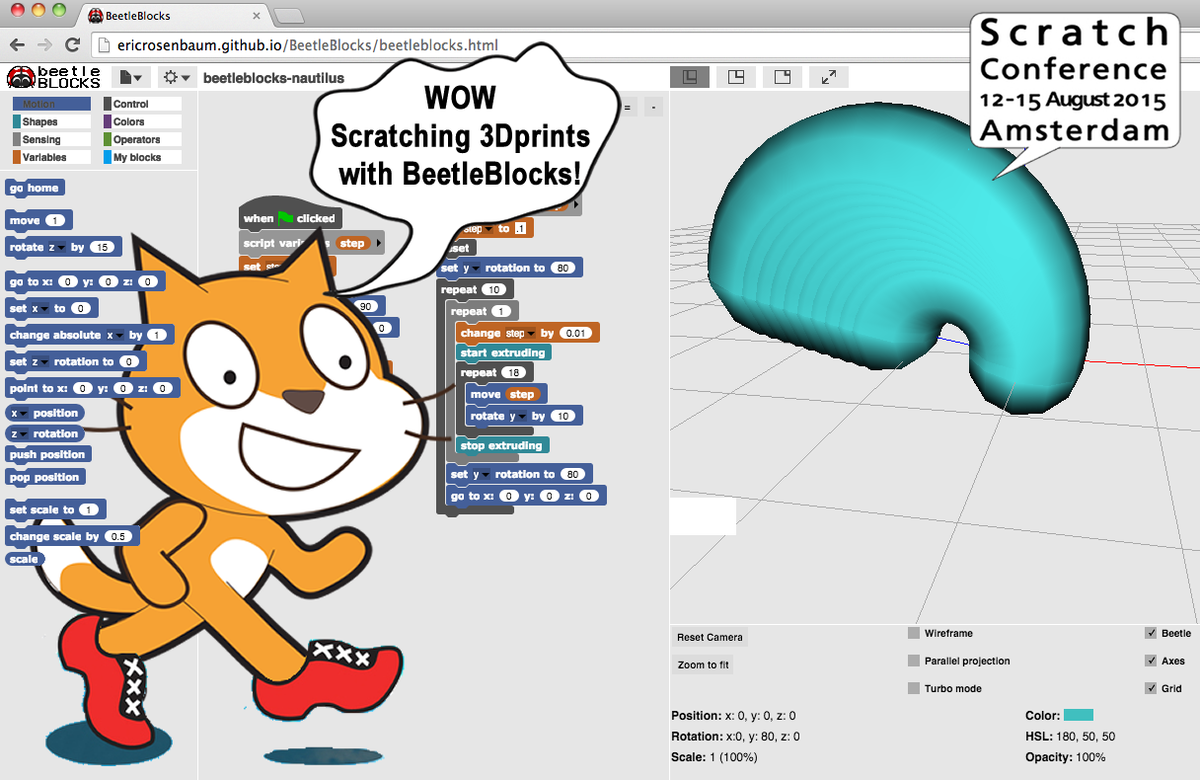
Task: Click the 0.5 value in 'change scale by' block
Action: coord(118,536)
